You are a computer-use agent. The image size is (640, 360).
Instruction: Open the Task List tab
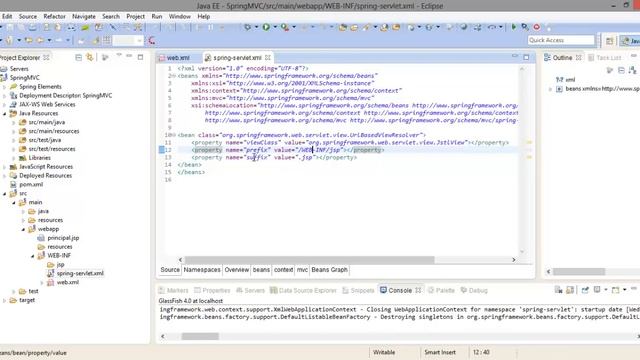[x=604, y=58]
